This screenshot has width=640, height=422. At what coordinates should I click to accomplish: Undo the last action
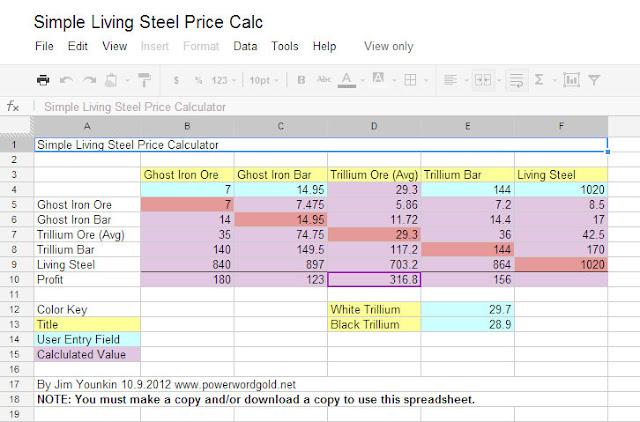click(66, 80)
